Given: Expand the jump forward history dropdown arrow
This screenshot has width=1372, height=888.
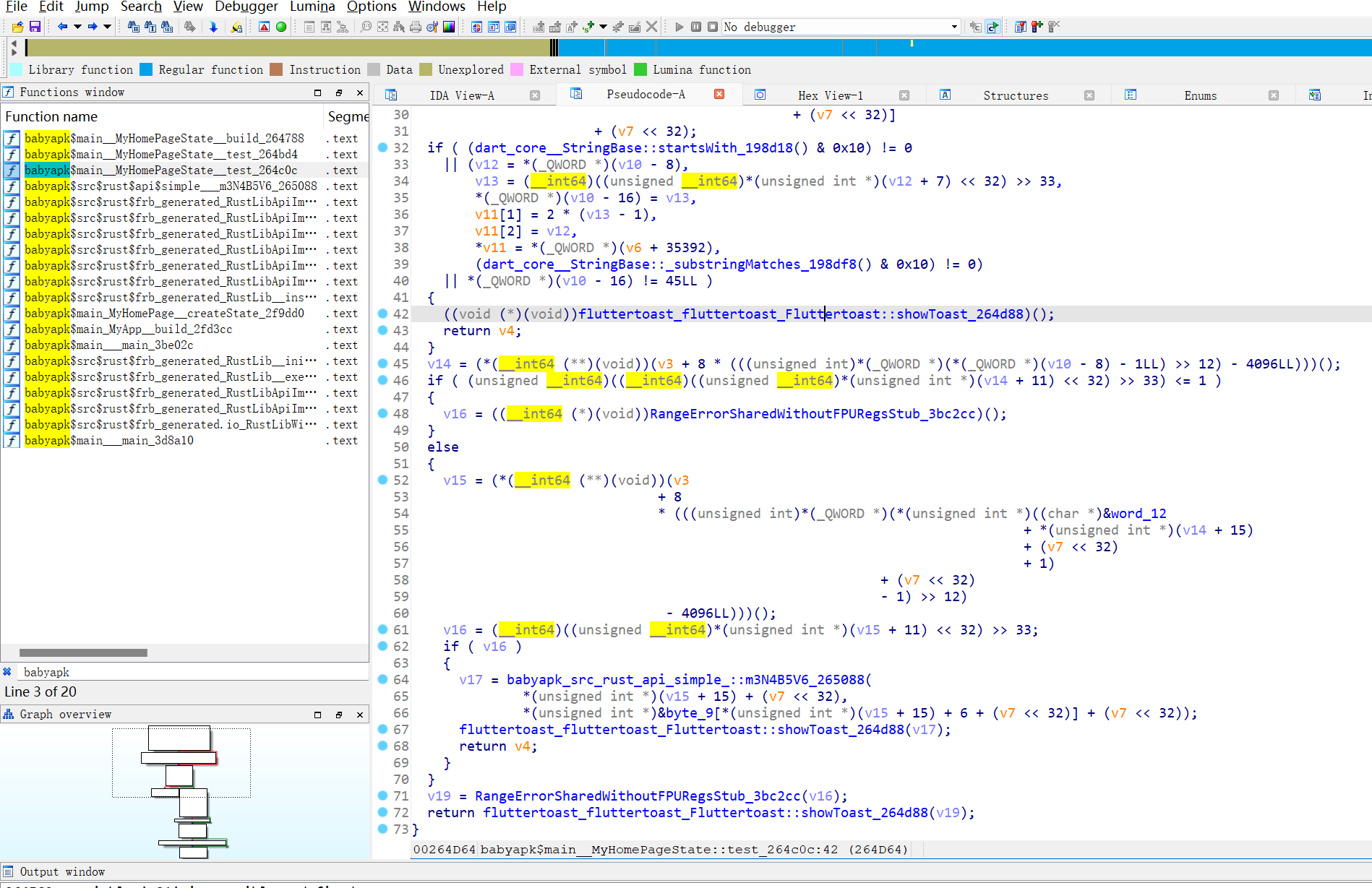Looking at the screenshot, I should [107, 27].
